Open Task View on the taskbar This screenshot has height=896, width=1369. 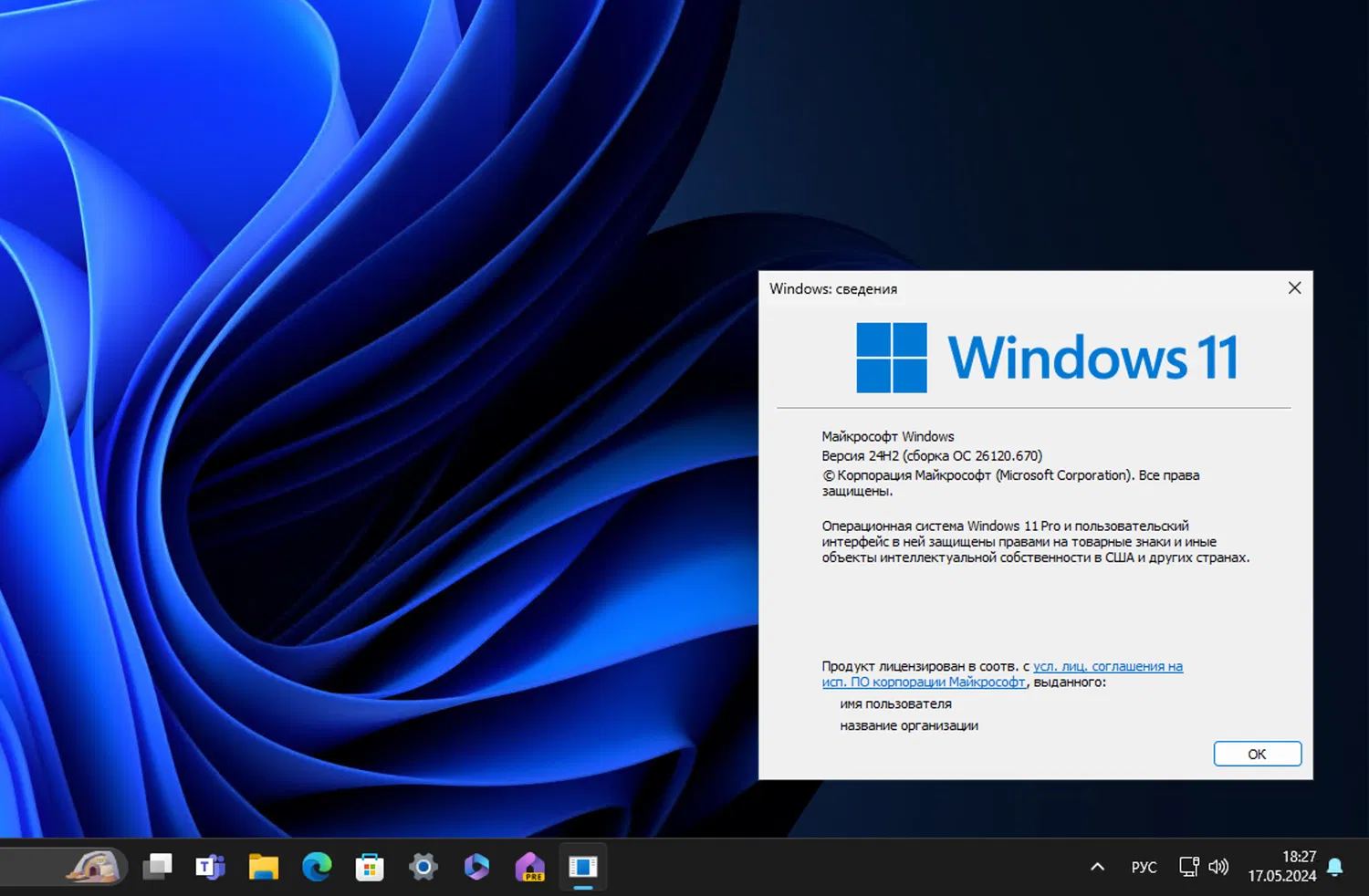[157, 867]
